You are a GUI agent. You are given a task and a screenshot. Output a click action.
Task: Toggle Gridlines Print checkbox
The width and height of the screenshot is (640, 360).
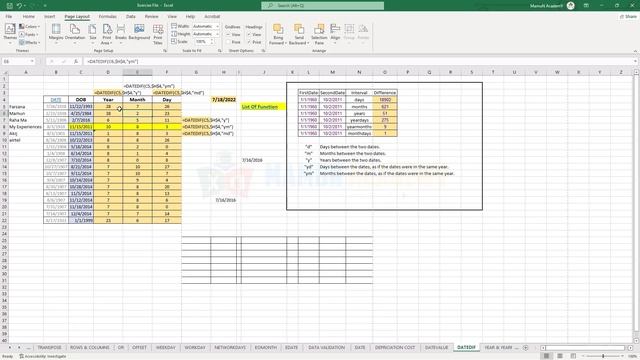click(229, 42)
